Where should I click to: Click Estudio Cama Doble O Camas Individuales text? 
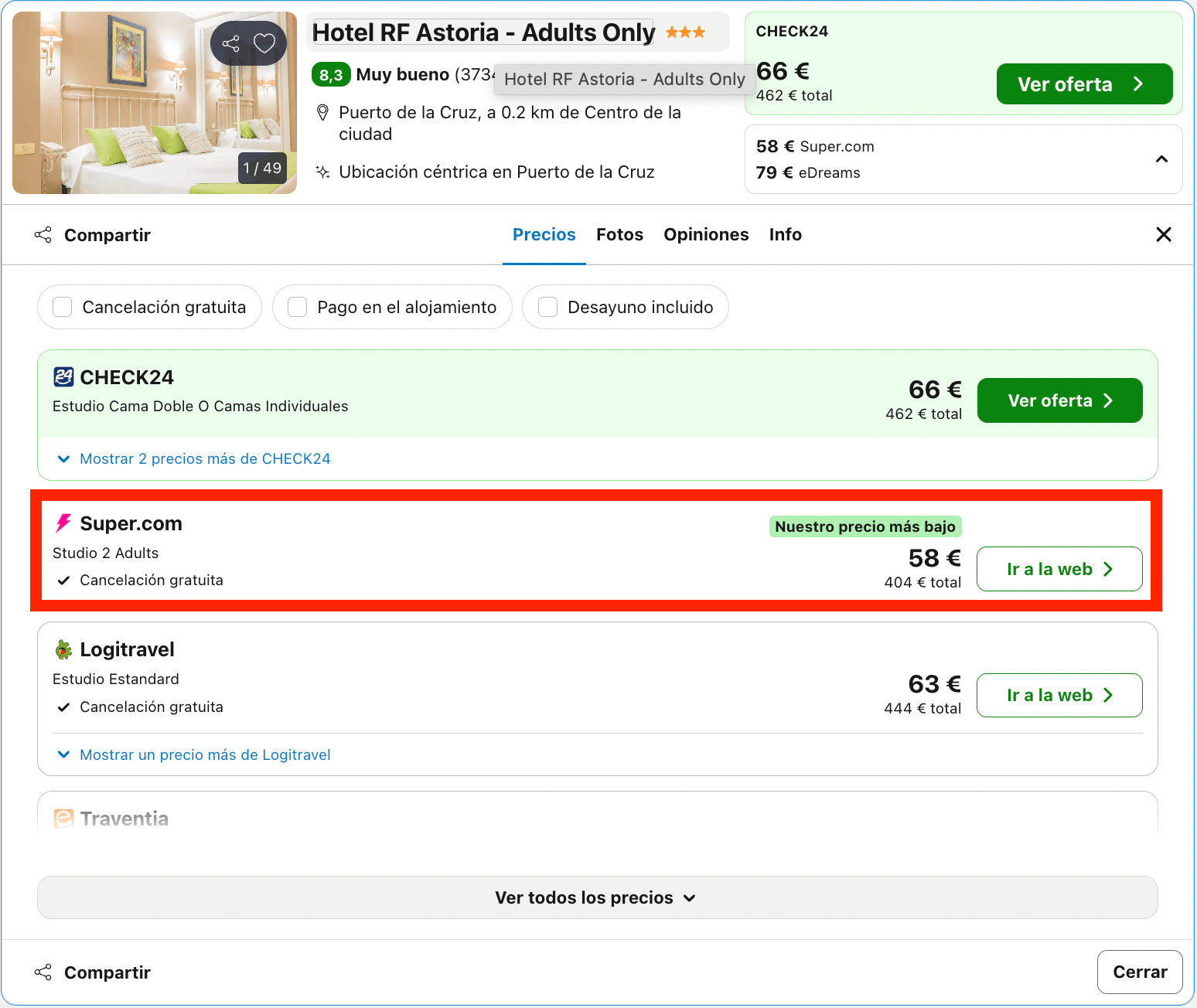pyautogui.click(x=200, y=407)
